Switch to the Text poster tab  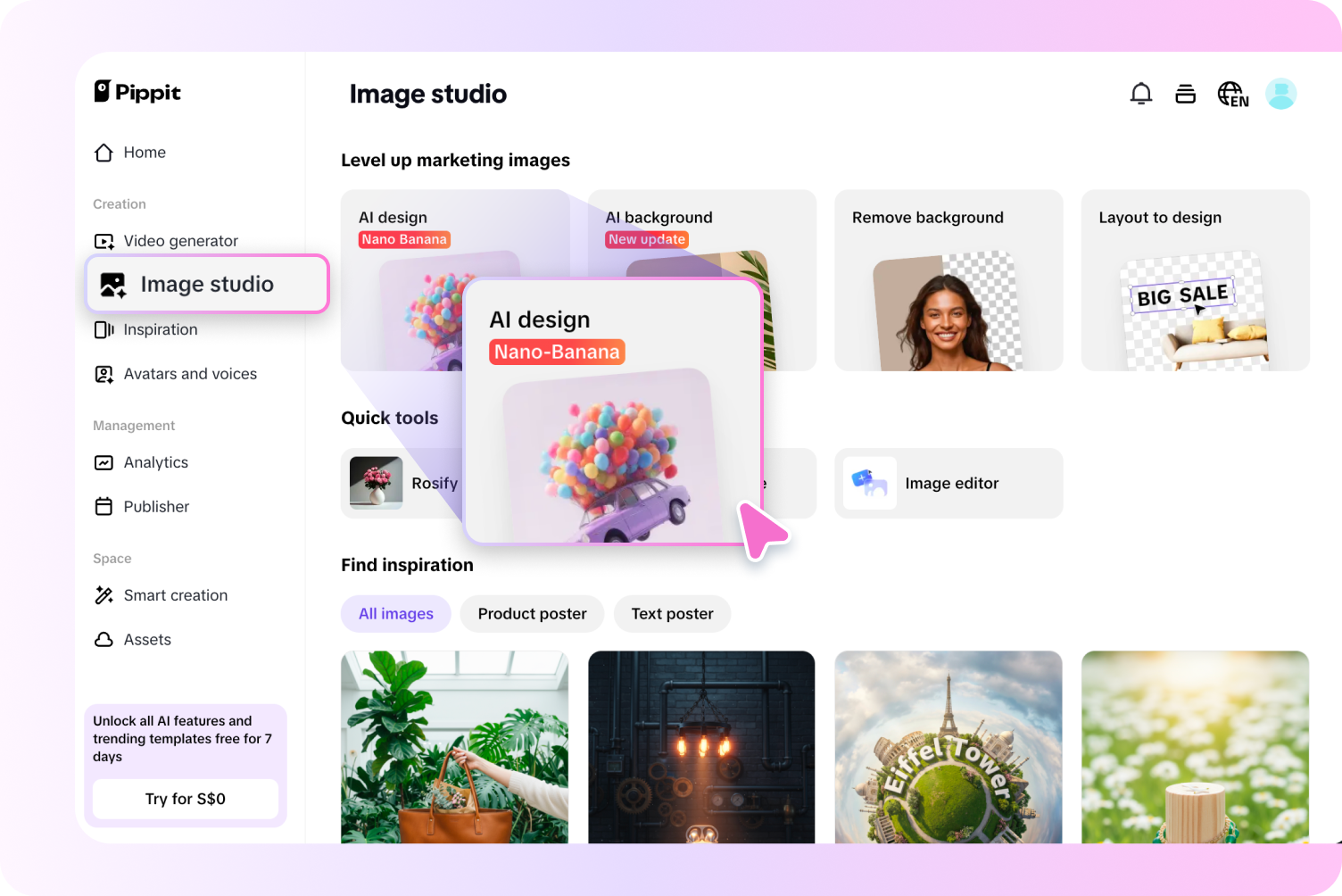pos(673,614)
